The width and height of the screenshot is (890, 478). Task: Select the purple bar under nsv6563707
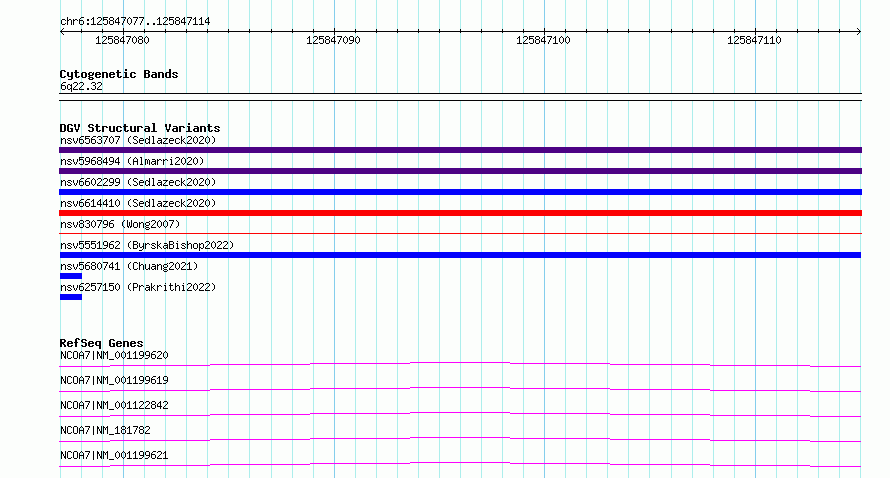pos(460,150)
